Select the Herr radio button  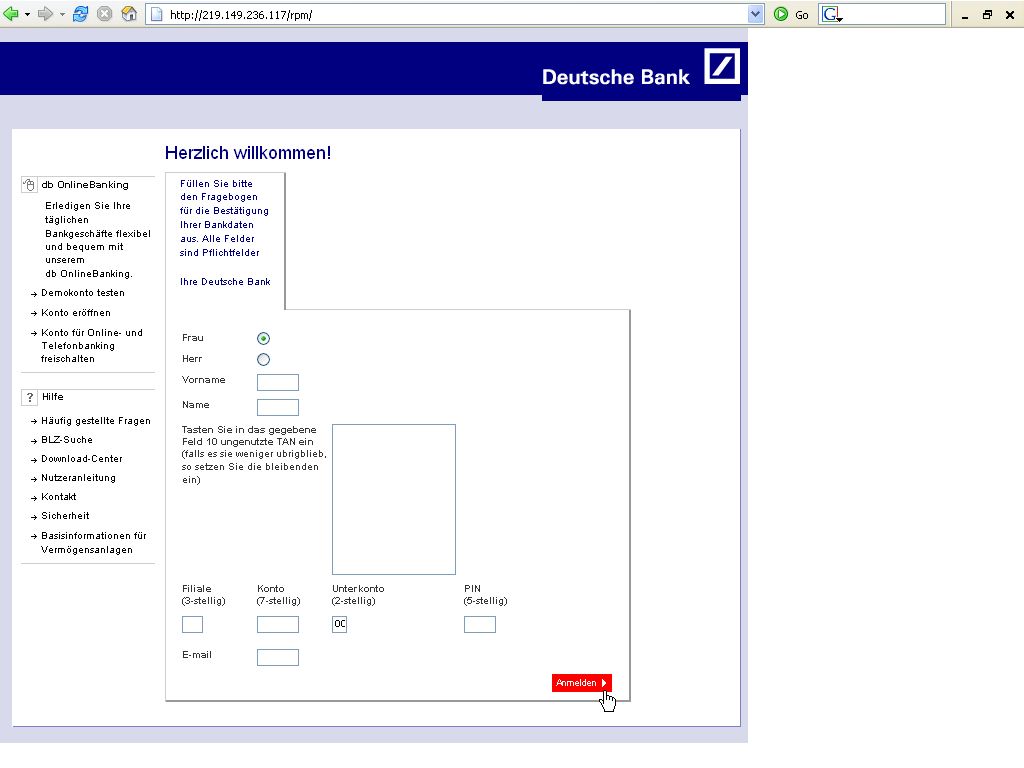pos(263,359)
